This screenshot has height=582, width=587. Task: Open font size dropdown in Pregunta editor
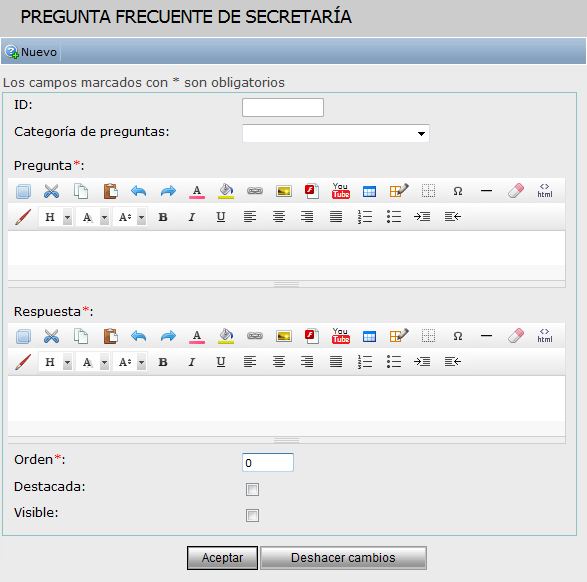(x=130, y=217)
